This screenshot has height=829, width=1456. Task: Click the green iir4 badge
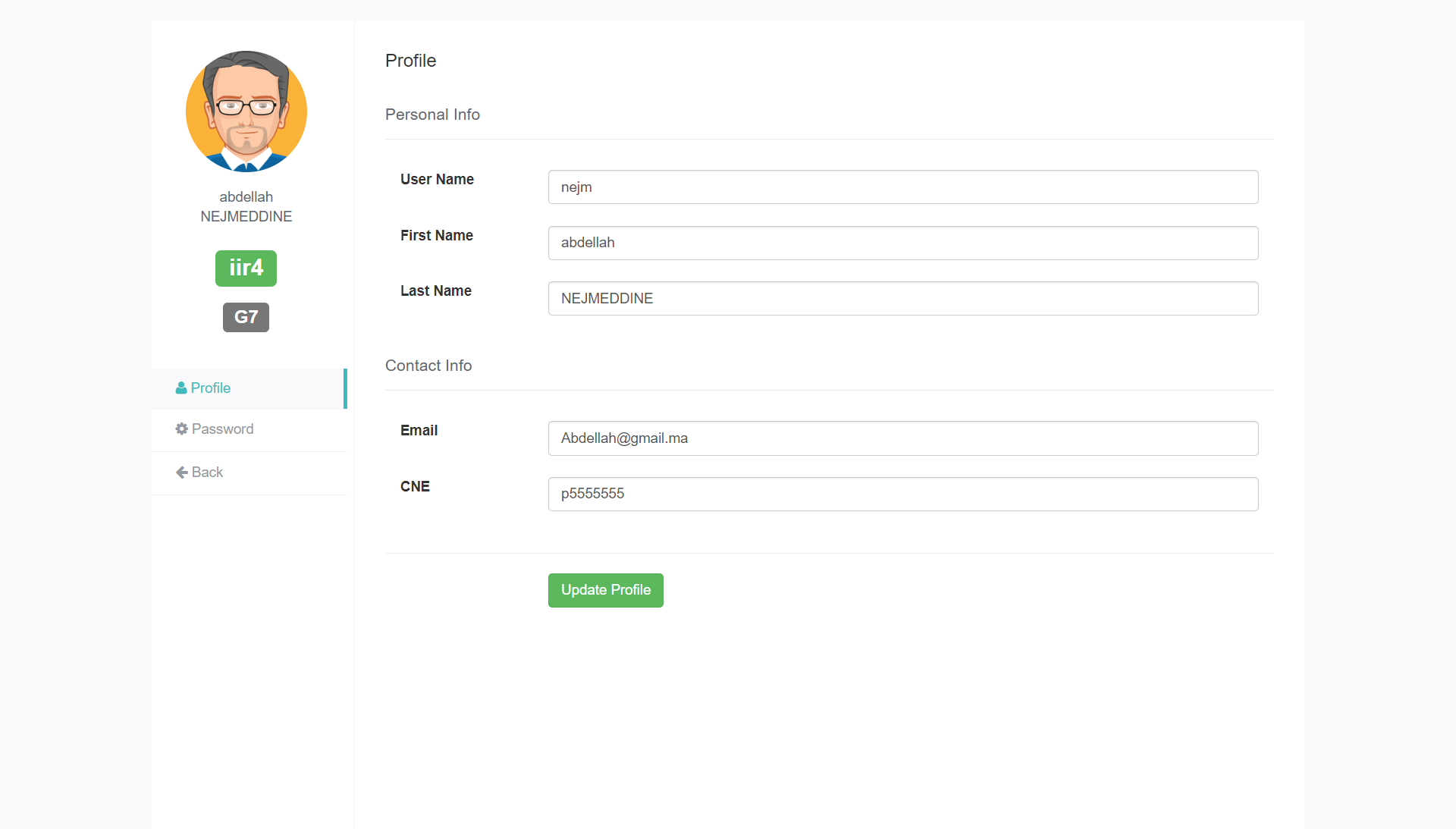coord(246,268)
